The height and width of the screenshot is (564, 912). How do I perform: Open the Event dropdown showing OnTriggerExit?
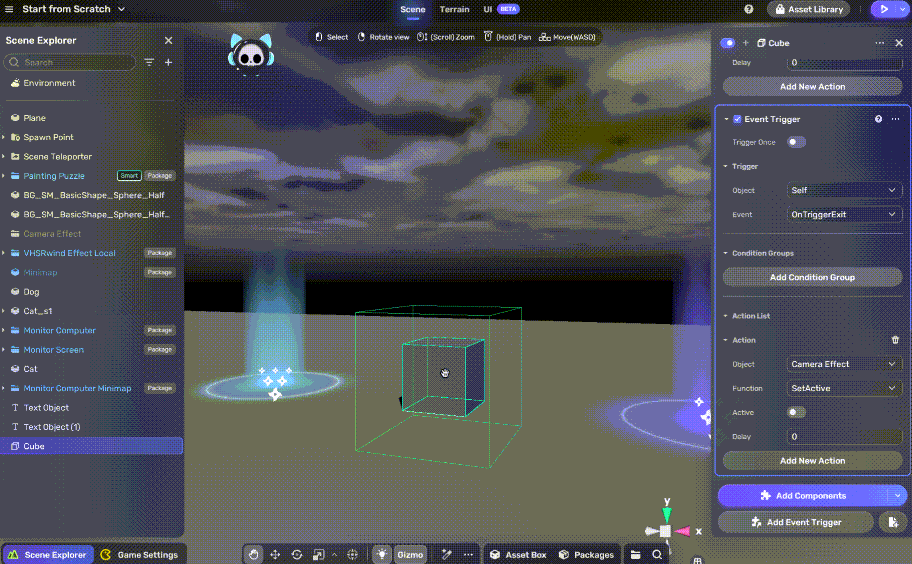(844, 214)
